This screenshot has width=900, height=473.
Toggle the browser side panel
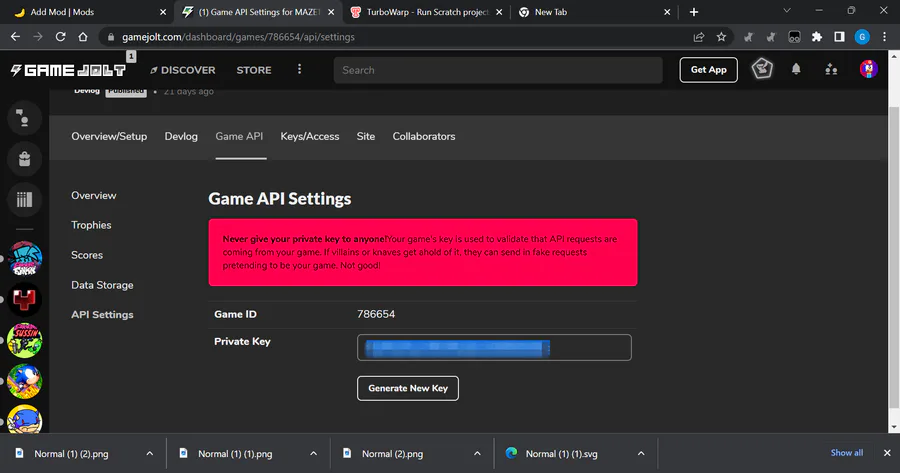pos(839,37)
